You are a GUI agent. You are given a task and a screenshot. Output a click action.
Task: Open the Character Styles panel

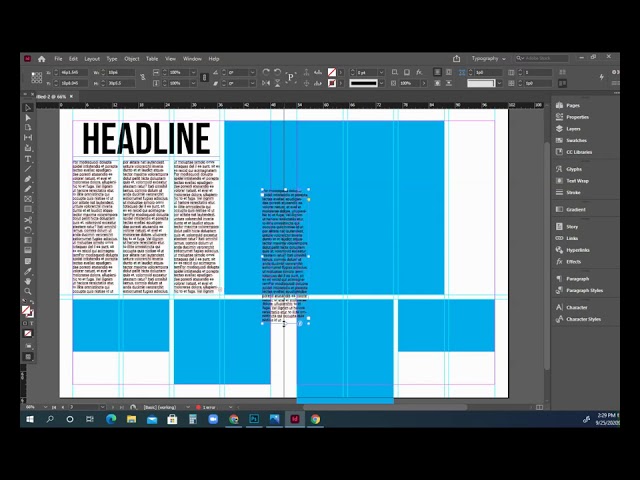click(x=584, y=319)
